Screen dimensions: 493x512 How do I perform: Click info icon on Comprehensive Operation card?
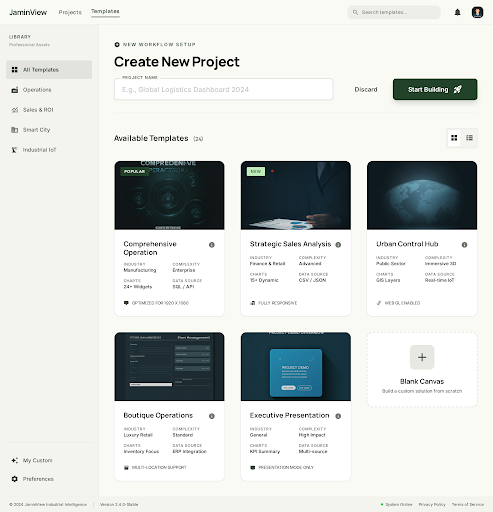click(212, 245)
